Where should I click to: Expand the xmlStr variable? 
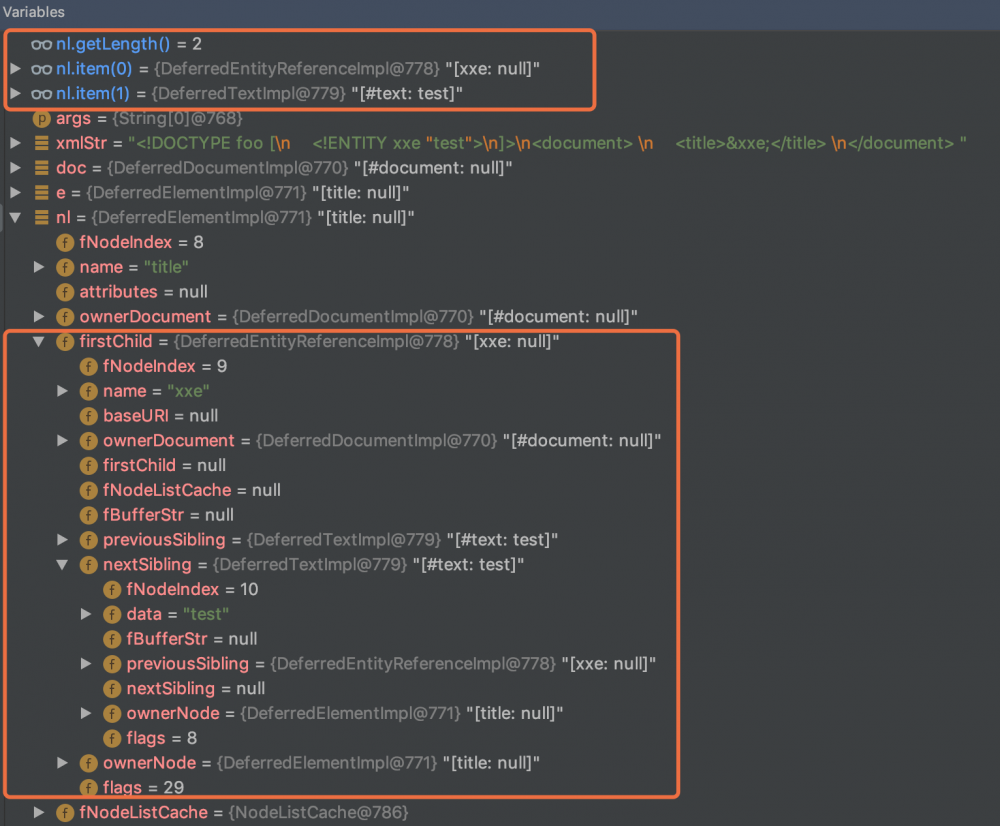tap(16, 143)
